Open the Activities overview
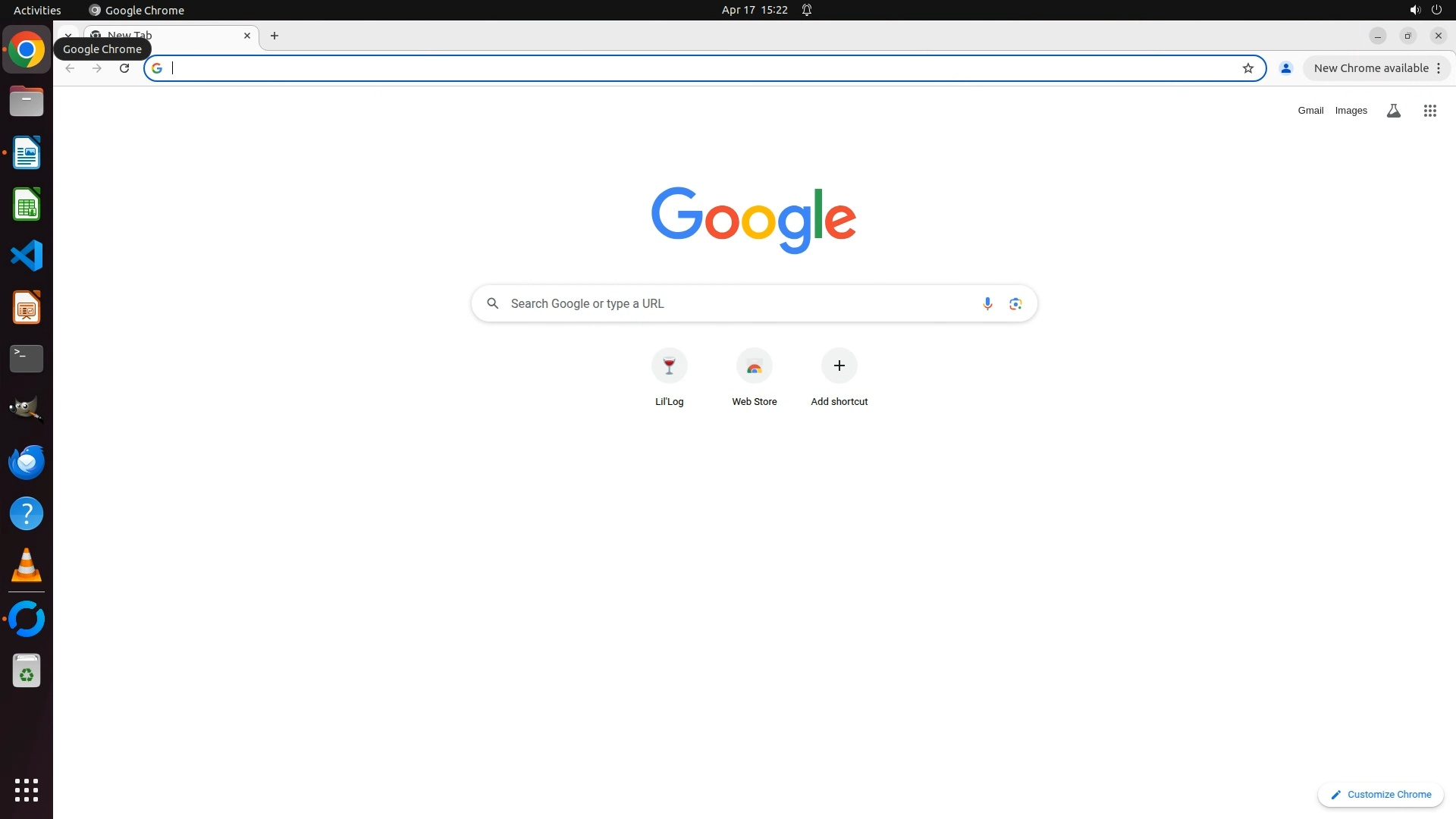1456x819 pixels. coord(37,10)
